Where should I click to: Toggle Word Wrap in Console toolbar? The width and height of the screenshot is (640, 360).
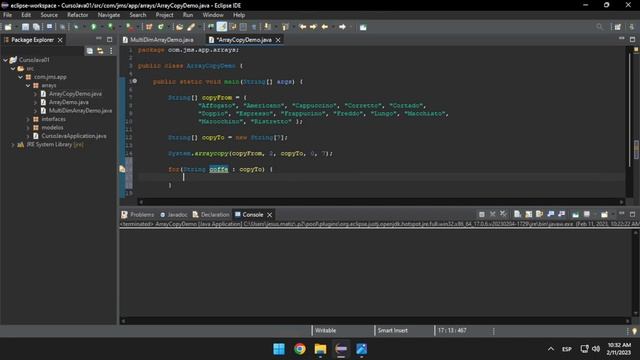(x=539, y=214)
